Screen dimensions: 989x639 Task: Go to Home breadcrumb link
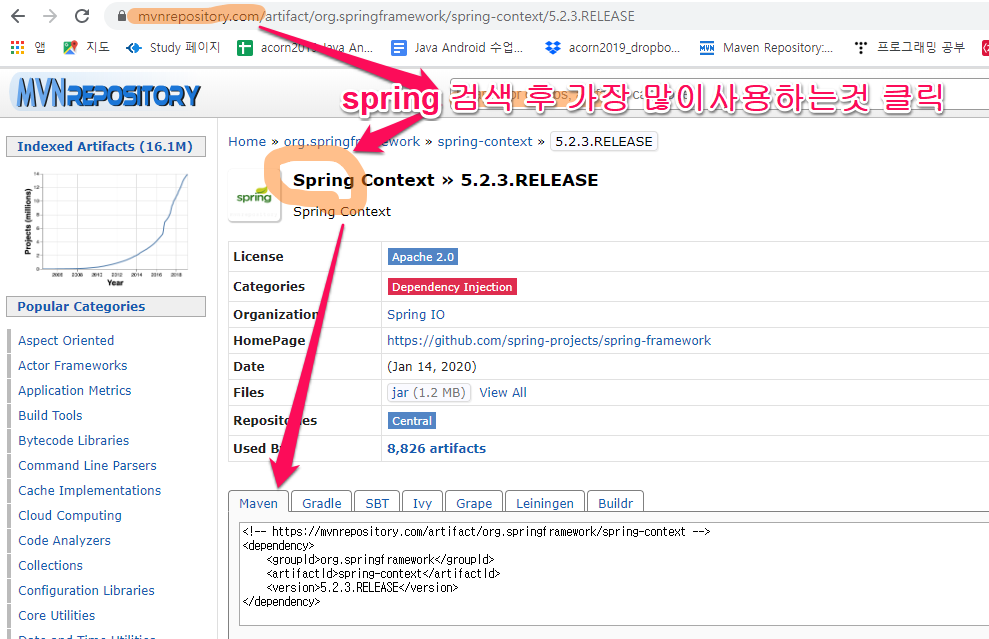(247, 141)
